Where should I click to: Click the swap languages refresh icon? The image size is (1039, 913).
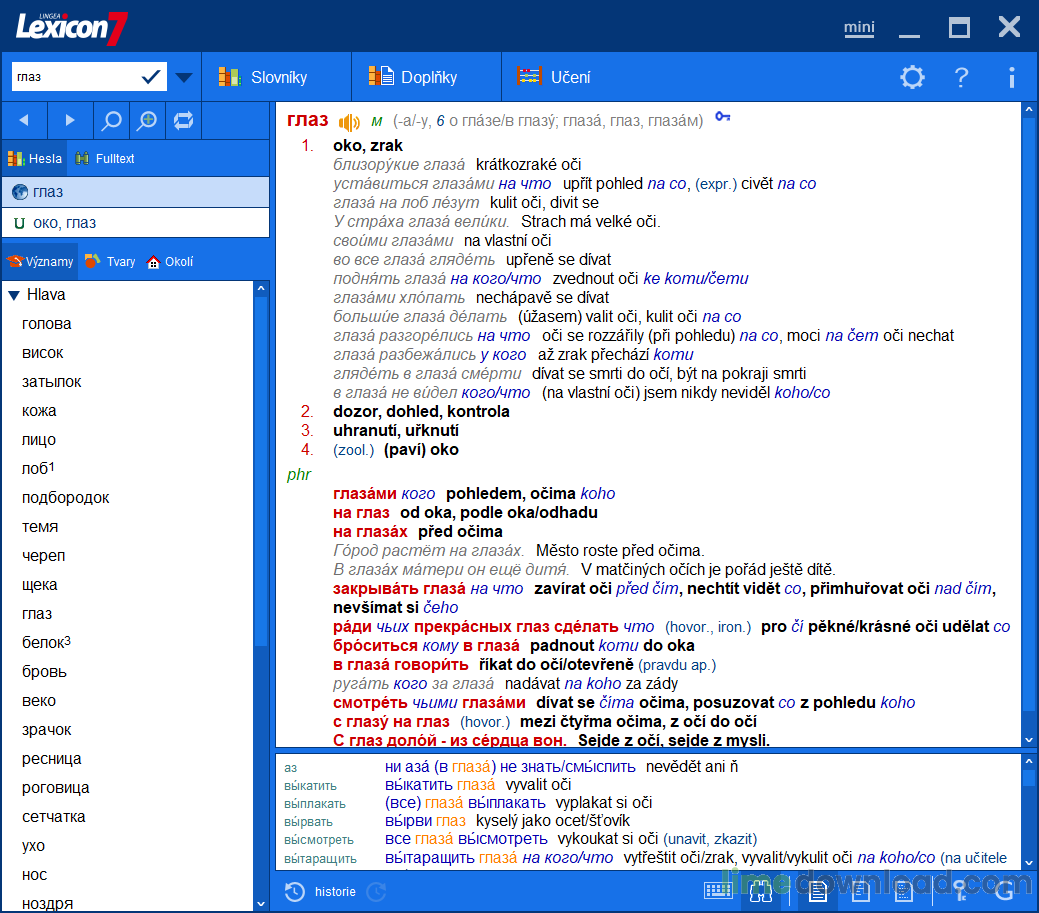pos(184,120)
